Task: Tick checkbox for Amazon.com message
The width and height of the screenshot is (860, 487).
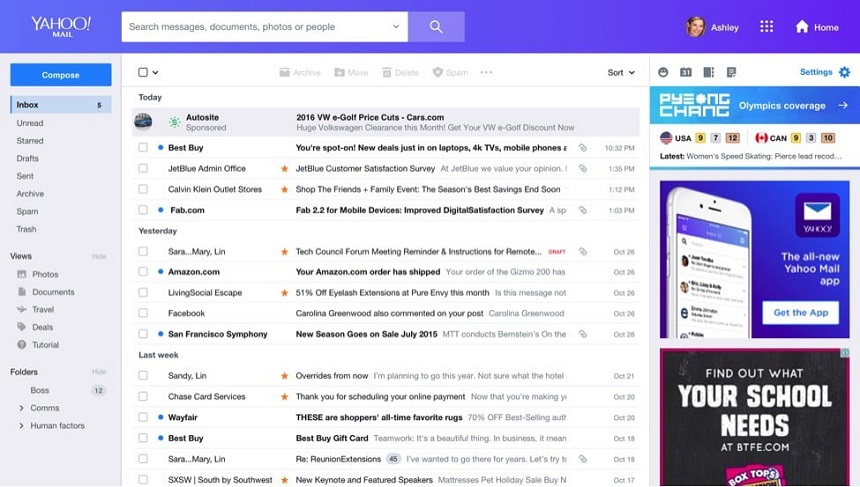Action: click(x=143, y=272)
